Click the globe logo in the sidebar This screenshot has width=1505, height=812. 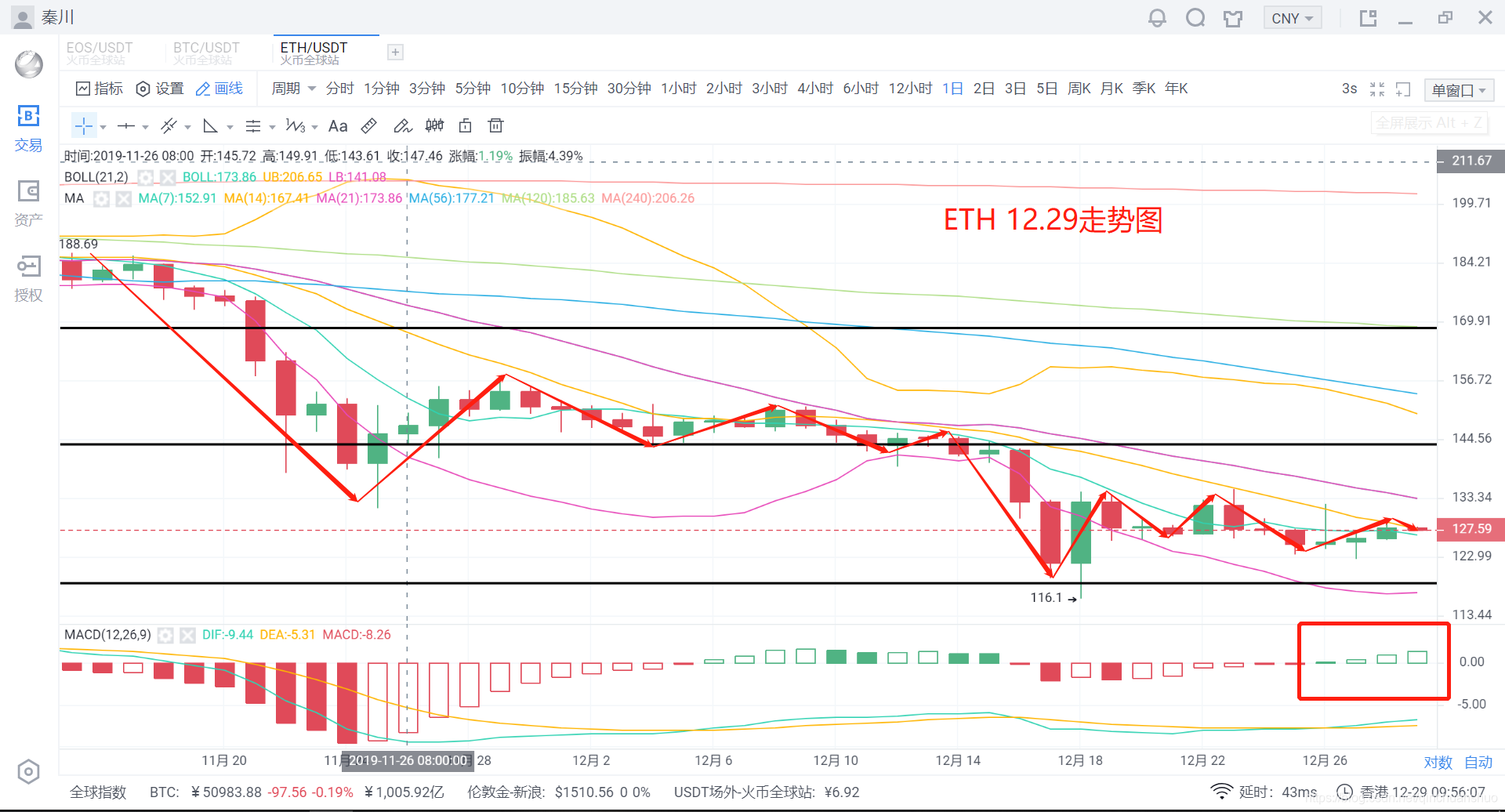click(x=29, y=64)
